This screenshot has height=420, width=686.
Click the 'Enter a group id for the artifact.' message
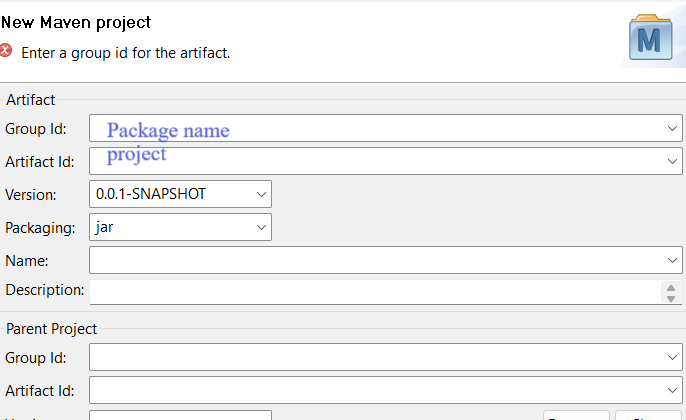(126, 53)
